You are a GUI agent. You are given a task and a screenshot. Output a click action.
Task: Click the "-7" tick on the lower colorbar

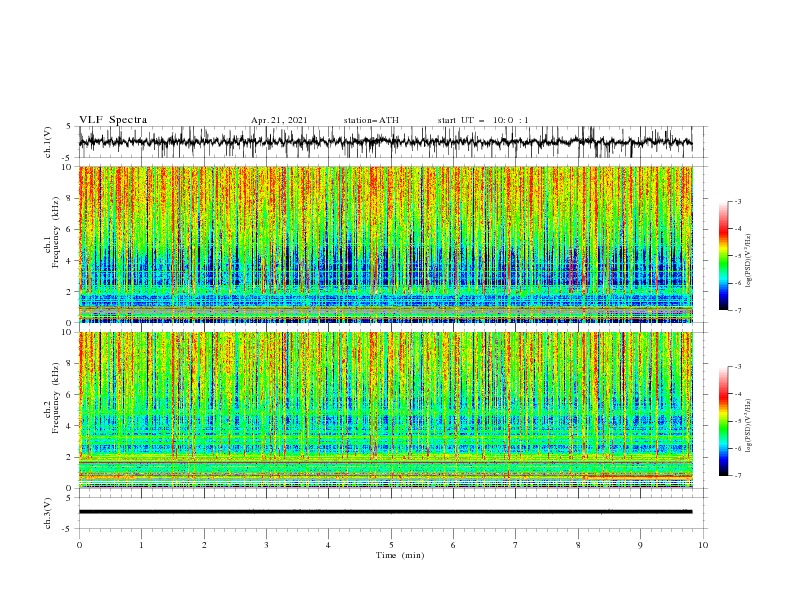738,476
